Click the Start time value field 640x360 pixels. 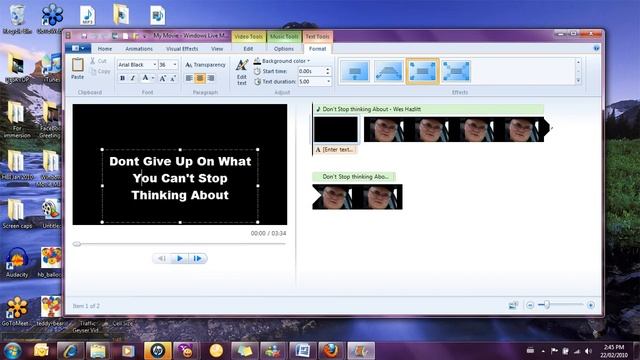[311, 71]
